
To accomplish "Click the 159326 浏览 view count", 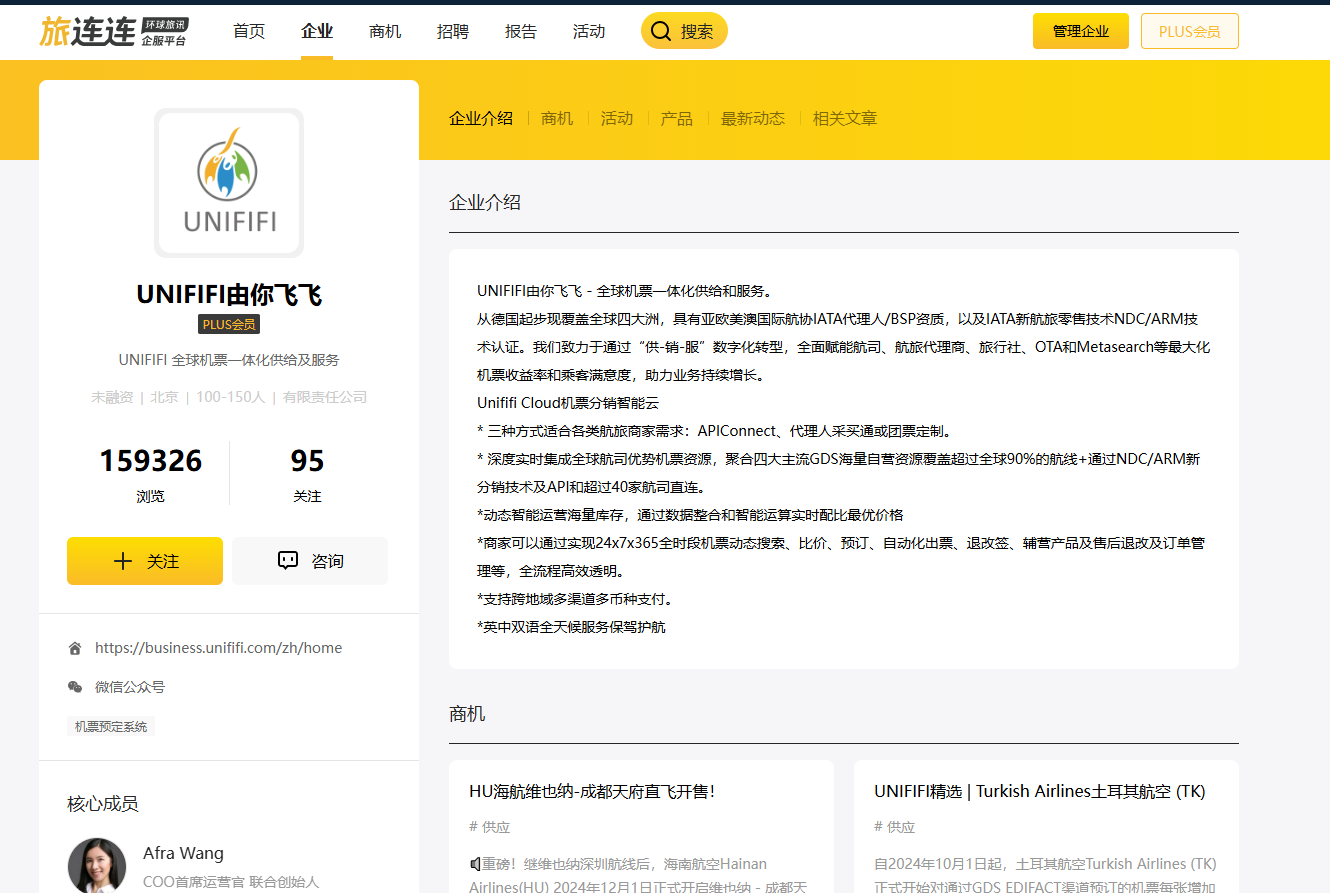I will tap(150, 474).
